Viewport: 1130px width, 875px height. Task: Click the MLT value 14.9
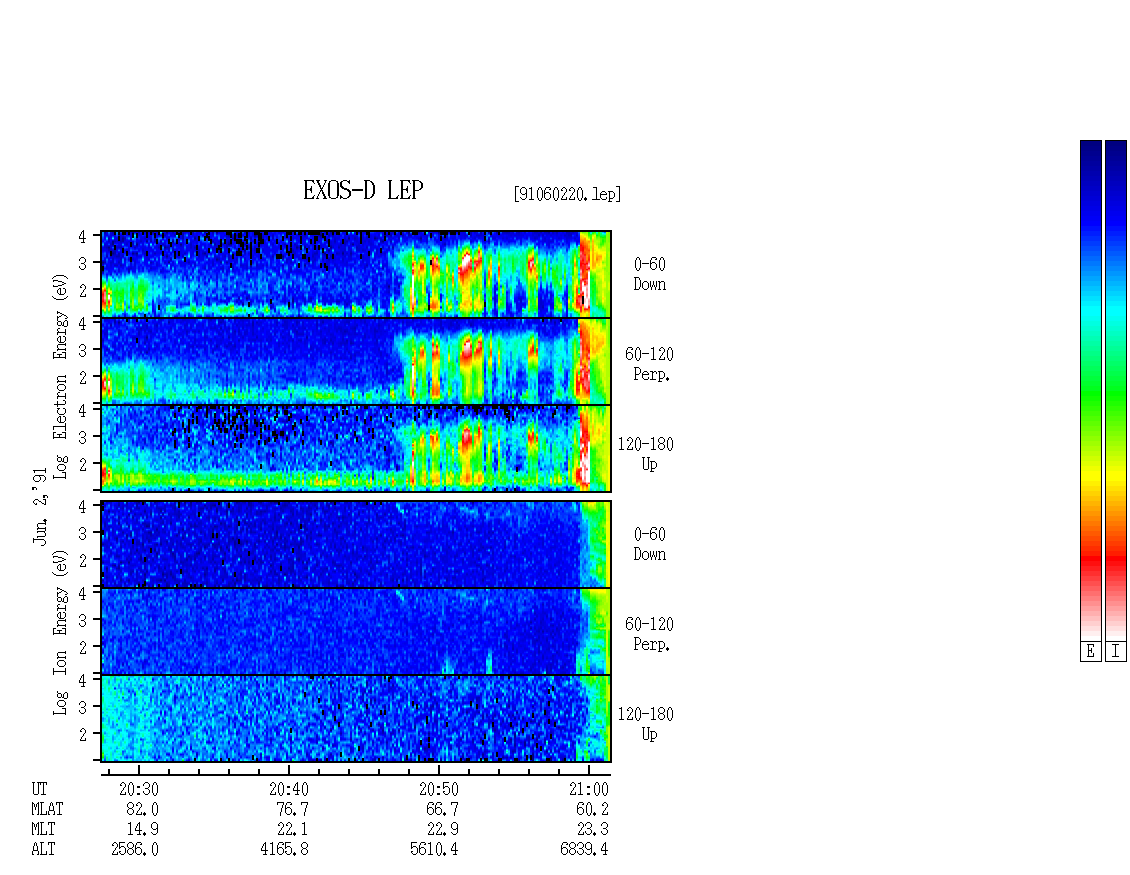pyautogui.click(x=143, y=830)
